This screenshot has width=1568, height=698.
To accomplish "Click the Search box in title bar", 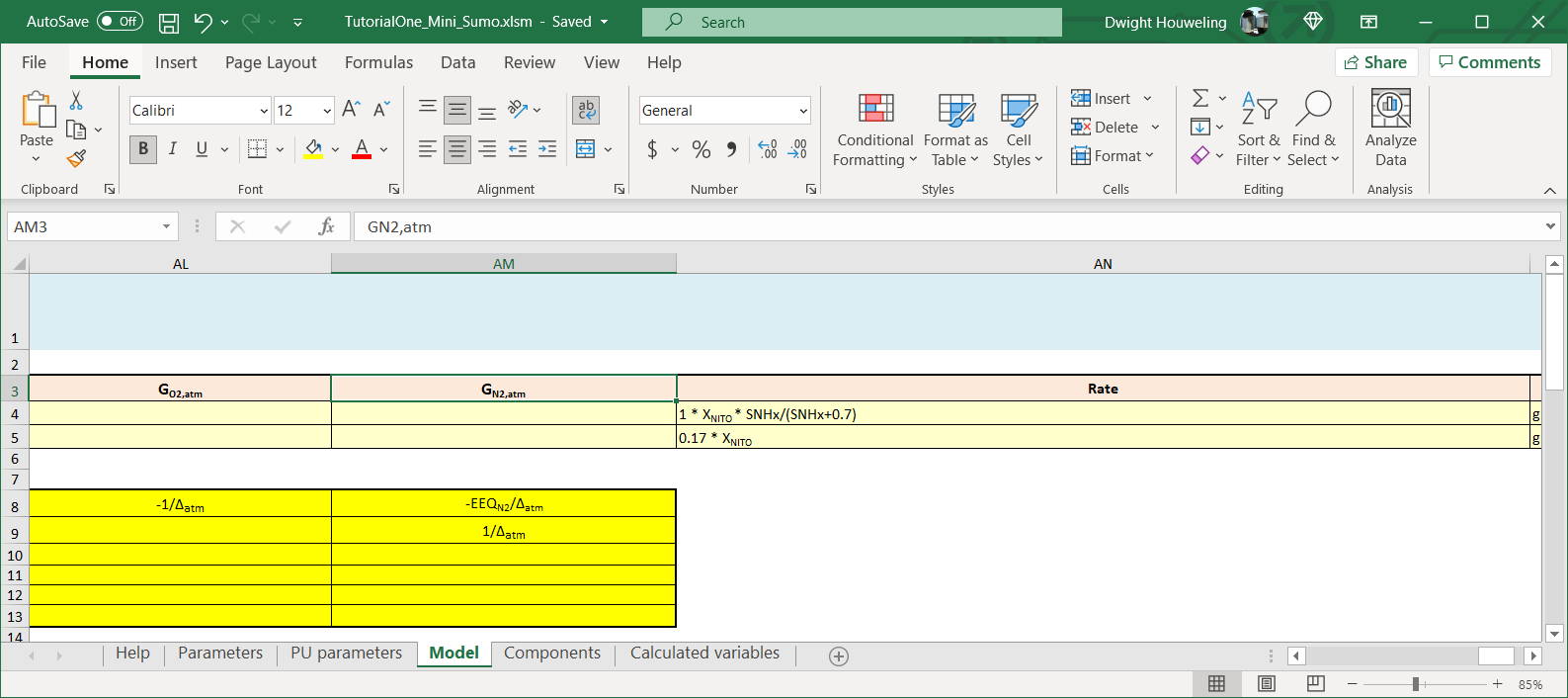I will [852, 22].
